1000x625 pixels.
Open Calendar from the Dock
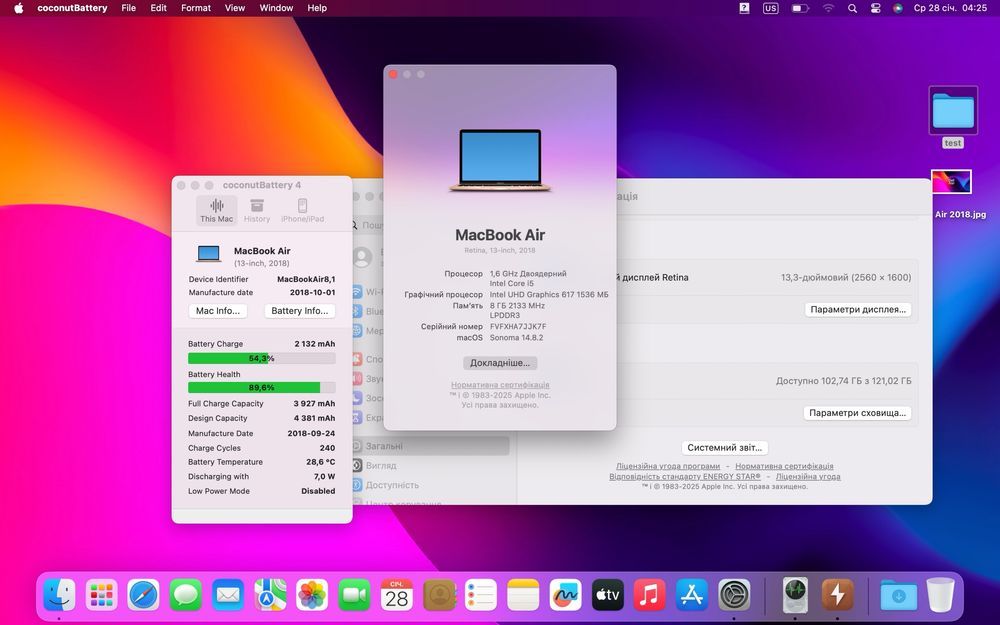[x=396, y=596]
